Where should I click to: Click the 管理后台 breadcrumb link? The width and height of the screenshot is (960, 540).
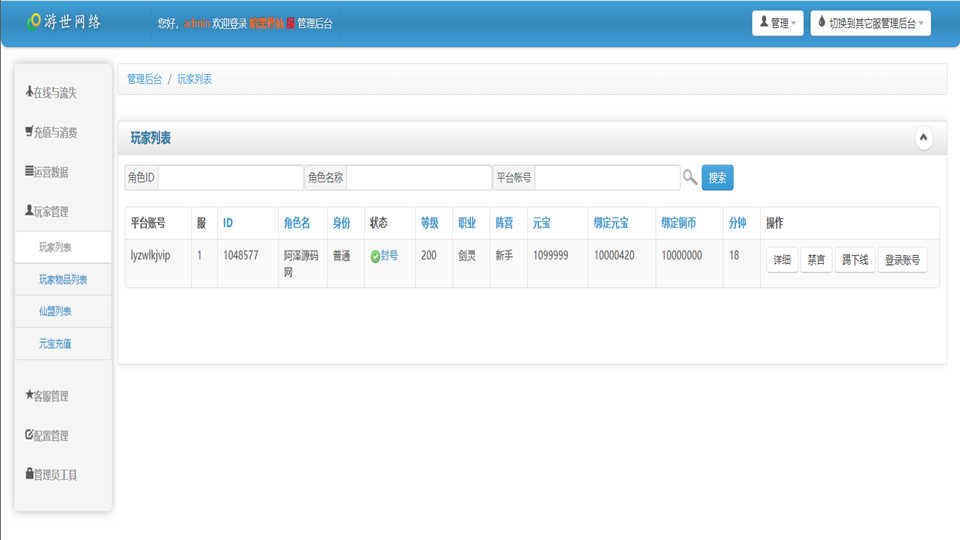[x=144, y=79]
